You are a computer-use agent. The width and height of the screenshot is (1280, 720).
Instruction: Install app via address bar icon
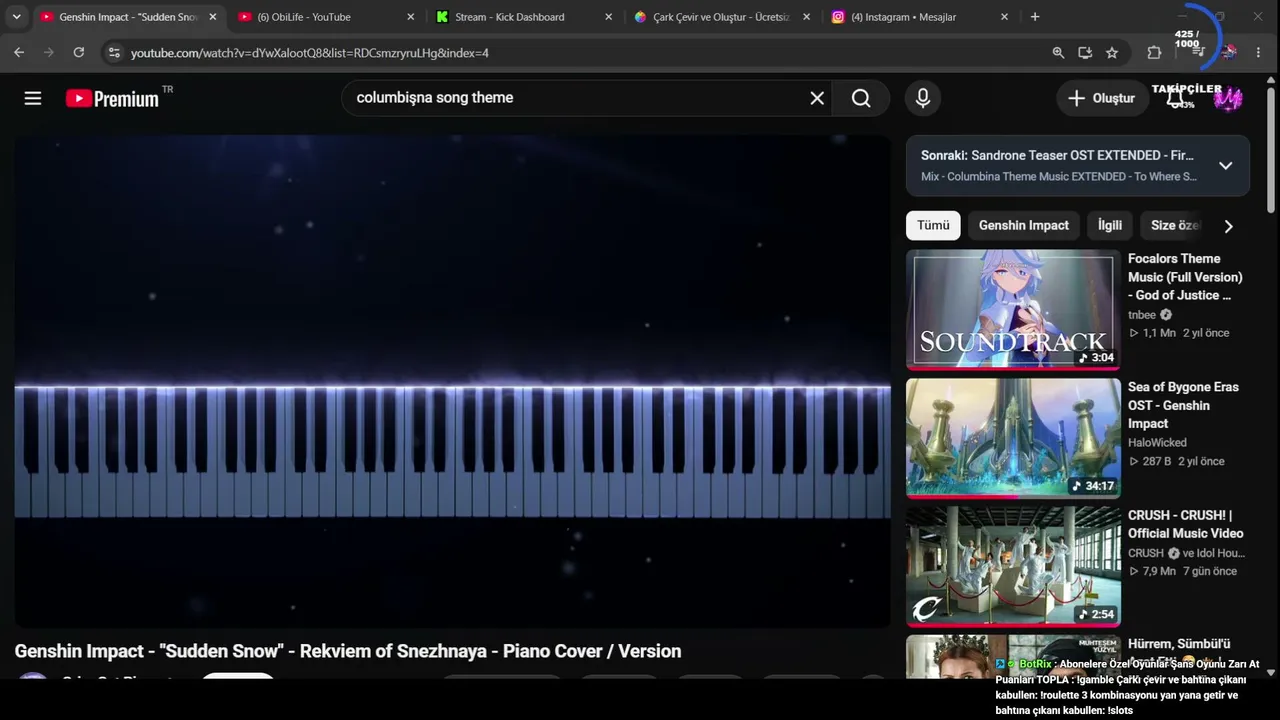(1085, 53)
